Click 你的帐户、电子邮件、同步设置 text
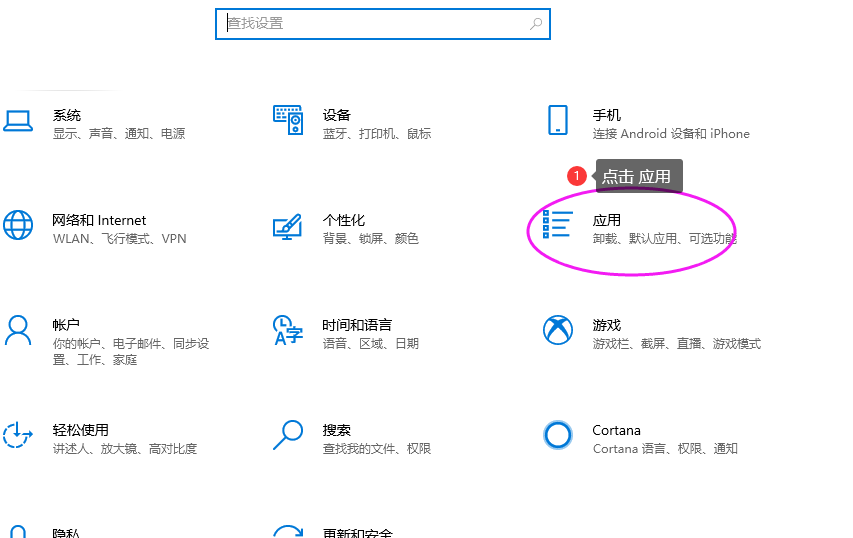The height and width of the screenshot is (538, 853). (131, 351)
